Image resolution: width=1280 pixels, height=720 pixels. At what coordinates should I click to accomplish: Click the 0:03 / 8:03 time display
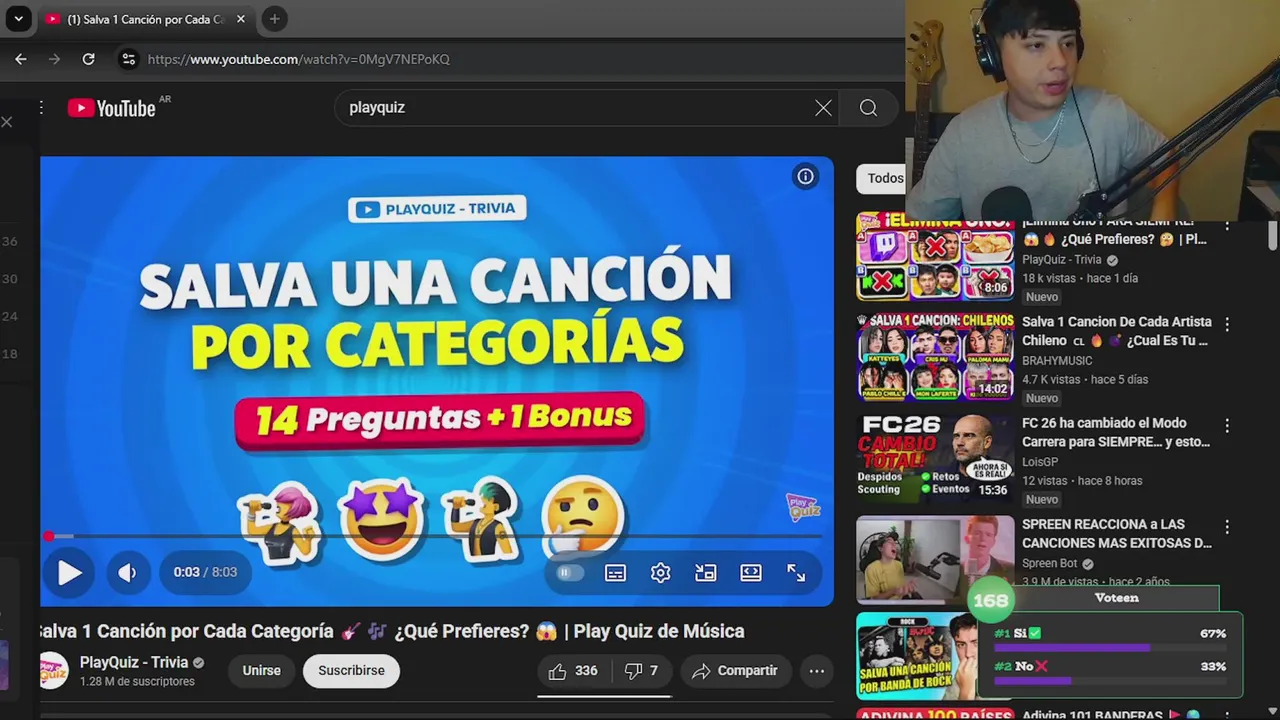pos(205,572)
